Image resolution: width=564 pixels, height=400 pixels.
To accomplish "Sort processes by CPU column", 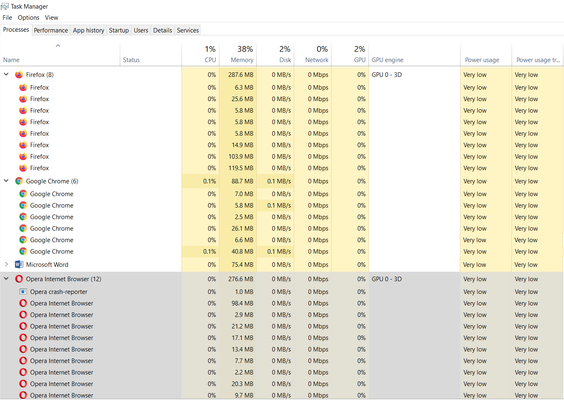I will click(200, 55).
